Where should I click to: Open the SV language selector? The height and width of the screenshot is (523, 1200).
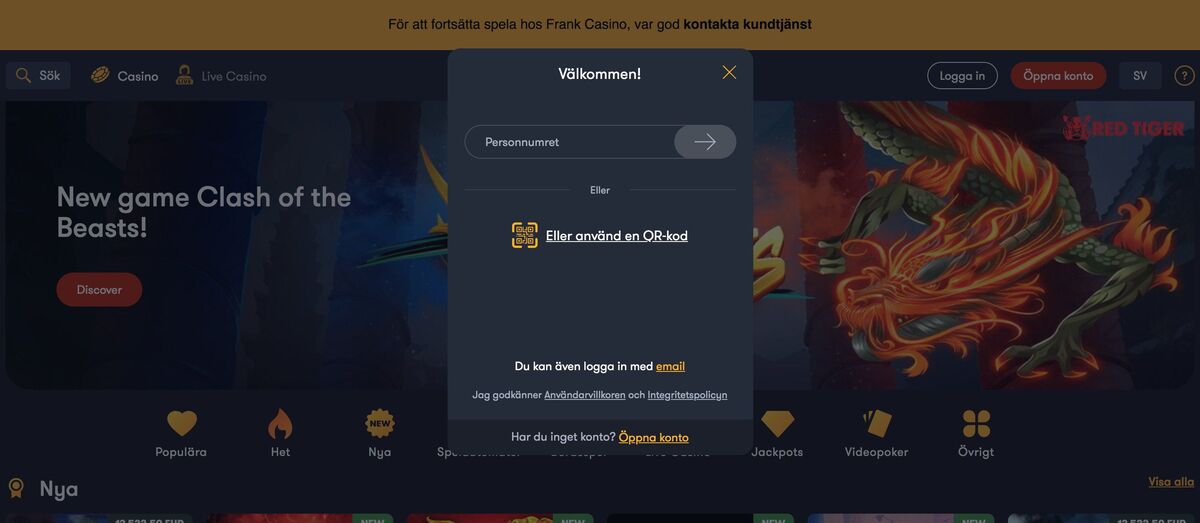pos(1140,76)
